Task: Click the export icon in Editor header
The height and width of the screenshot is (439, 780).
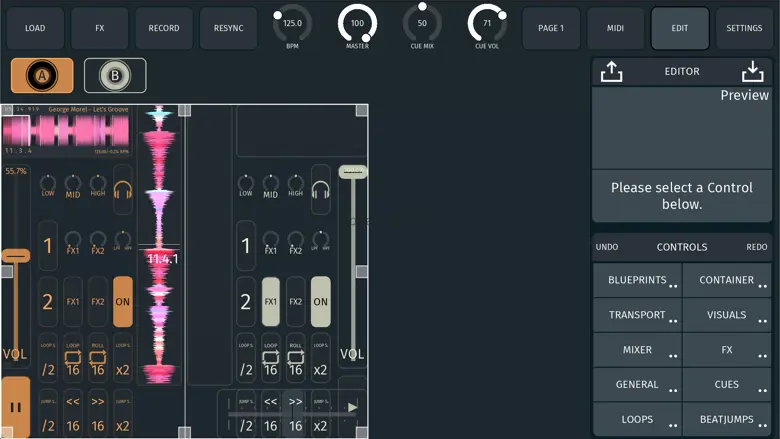Action: click(x=612, y=72)
